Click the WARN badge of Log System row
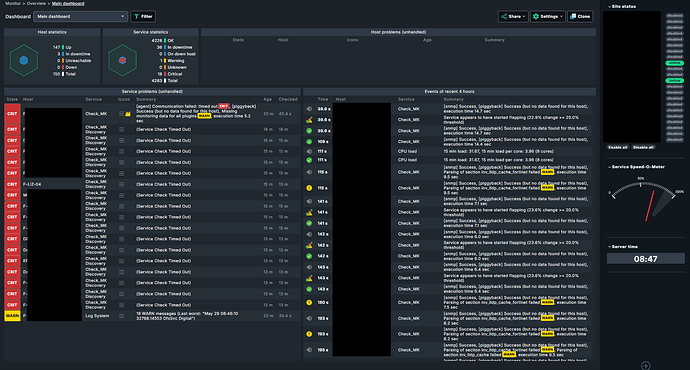 pos(12,316)
